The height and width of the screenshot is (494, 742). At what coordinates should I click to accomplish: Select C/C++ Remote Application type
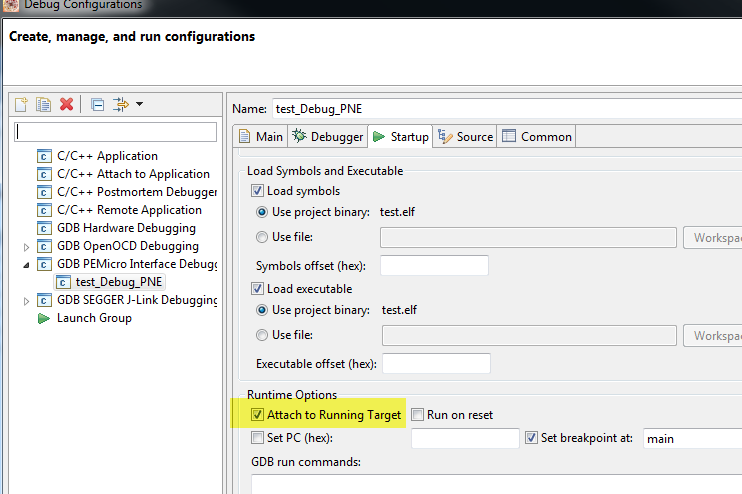(x=129, y=210)
